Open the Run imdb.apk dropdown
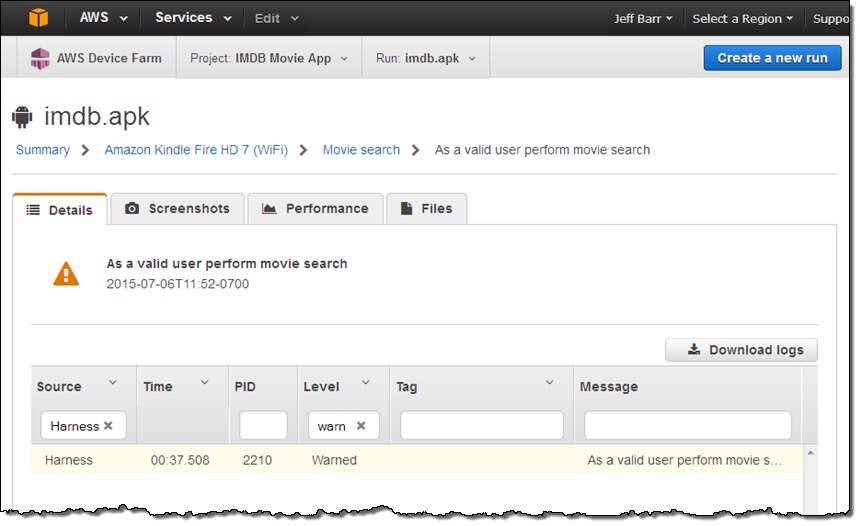This screenshot has width=860, height=526. tap(426, 58)
